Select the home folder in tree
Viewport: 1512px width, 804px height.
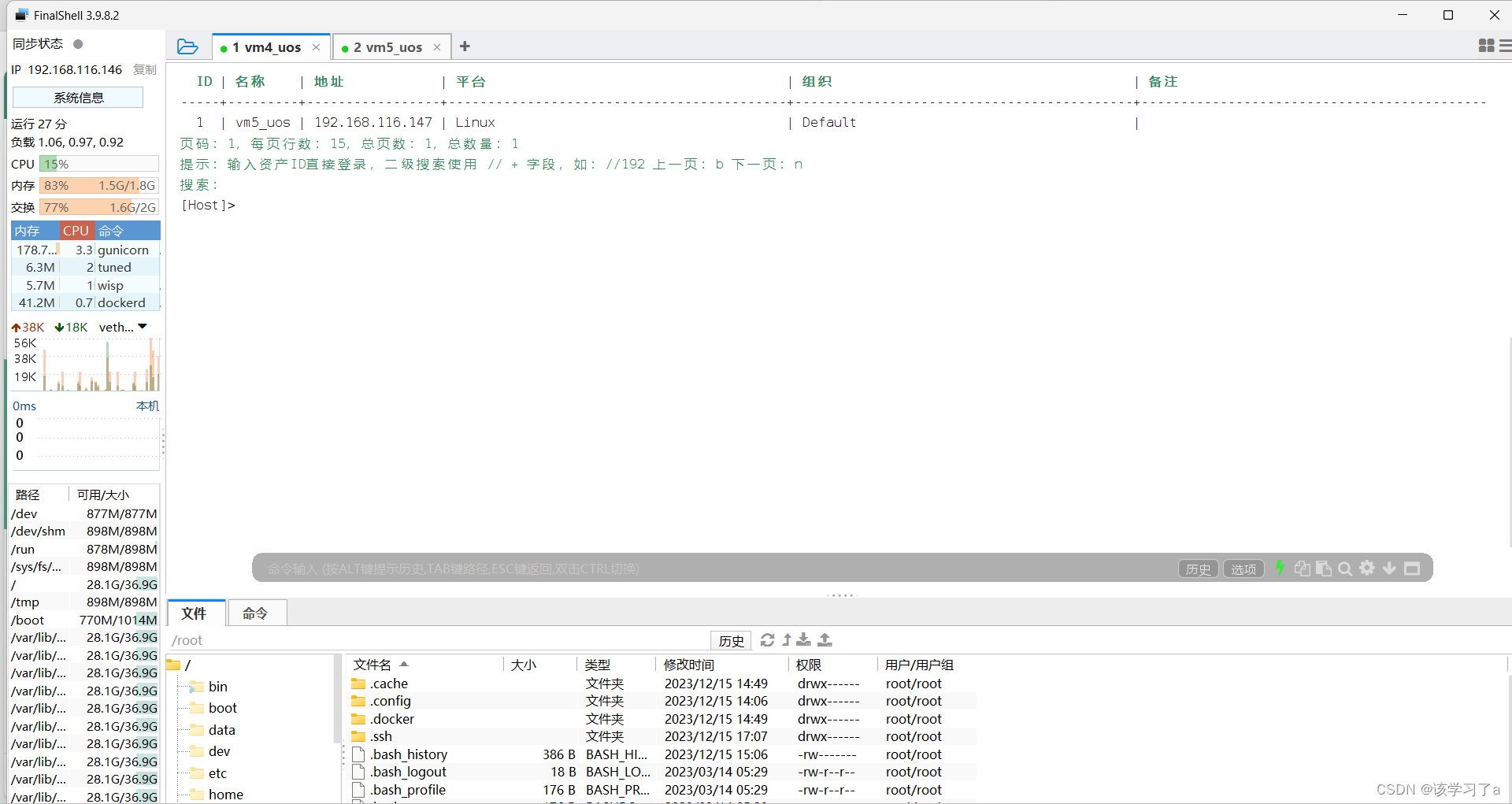coord(217,795)
